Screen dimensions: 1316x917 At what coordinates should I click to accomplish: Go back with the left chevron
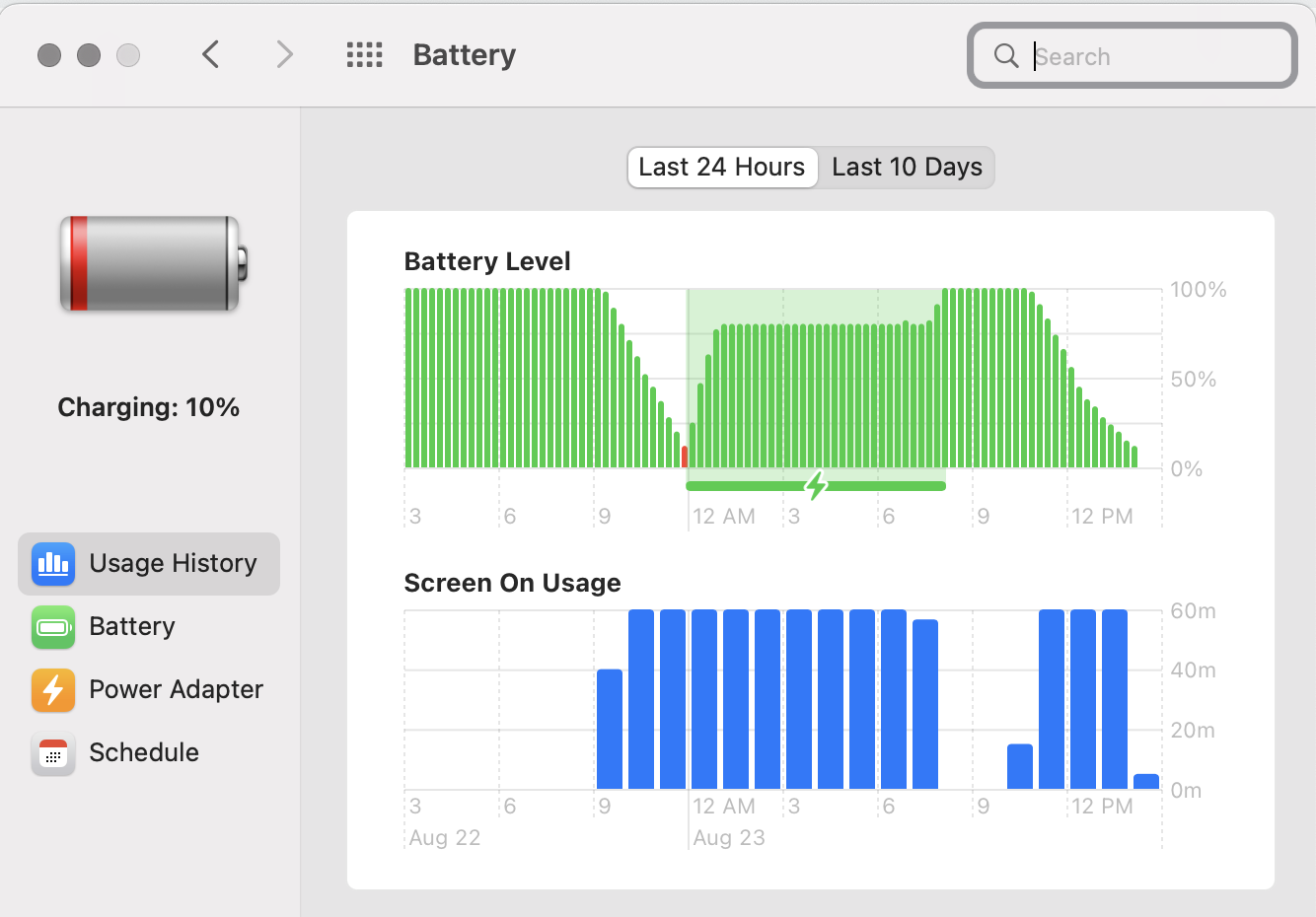pos(210,55)
